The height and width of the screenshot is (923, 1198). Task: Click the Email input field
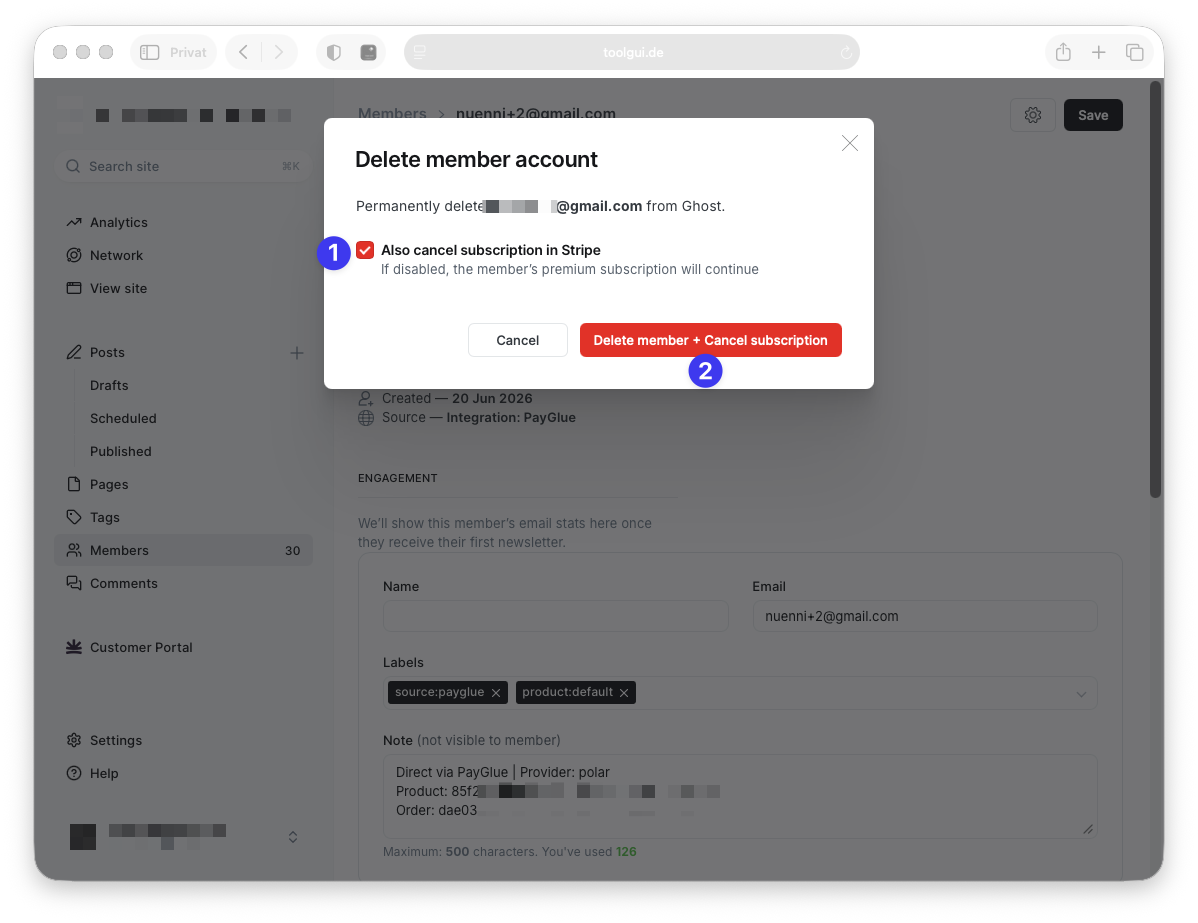click(924, 616)
